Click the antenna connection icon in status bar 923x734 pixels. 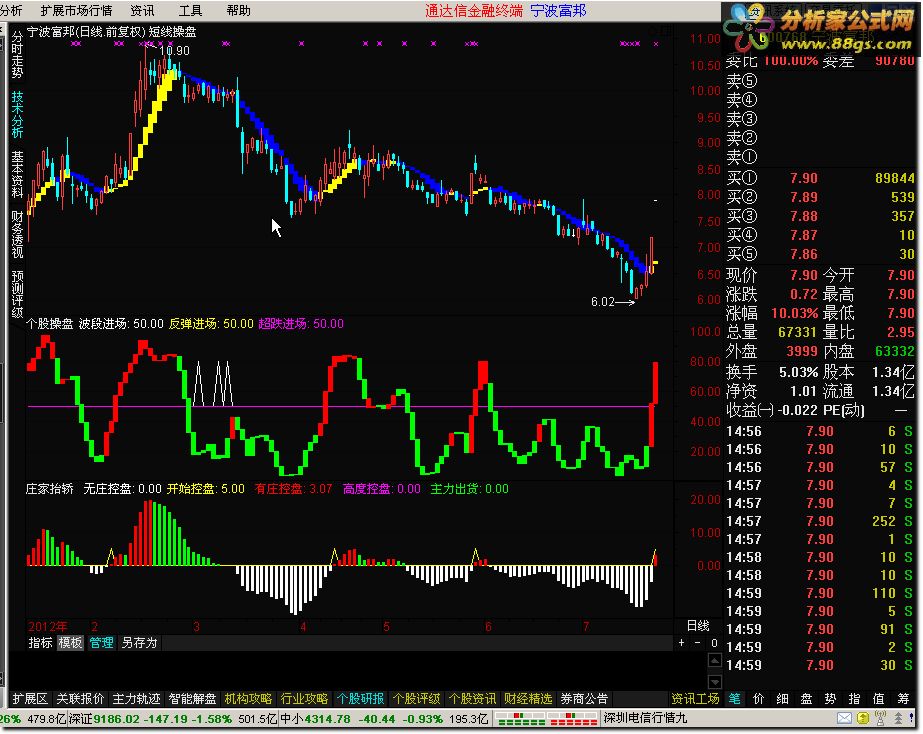coord(881,718)
